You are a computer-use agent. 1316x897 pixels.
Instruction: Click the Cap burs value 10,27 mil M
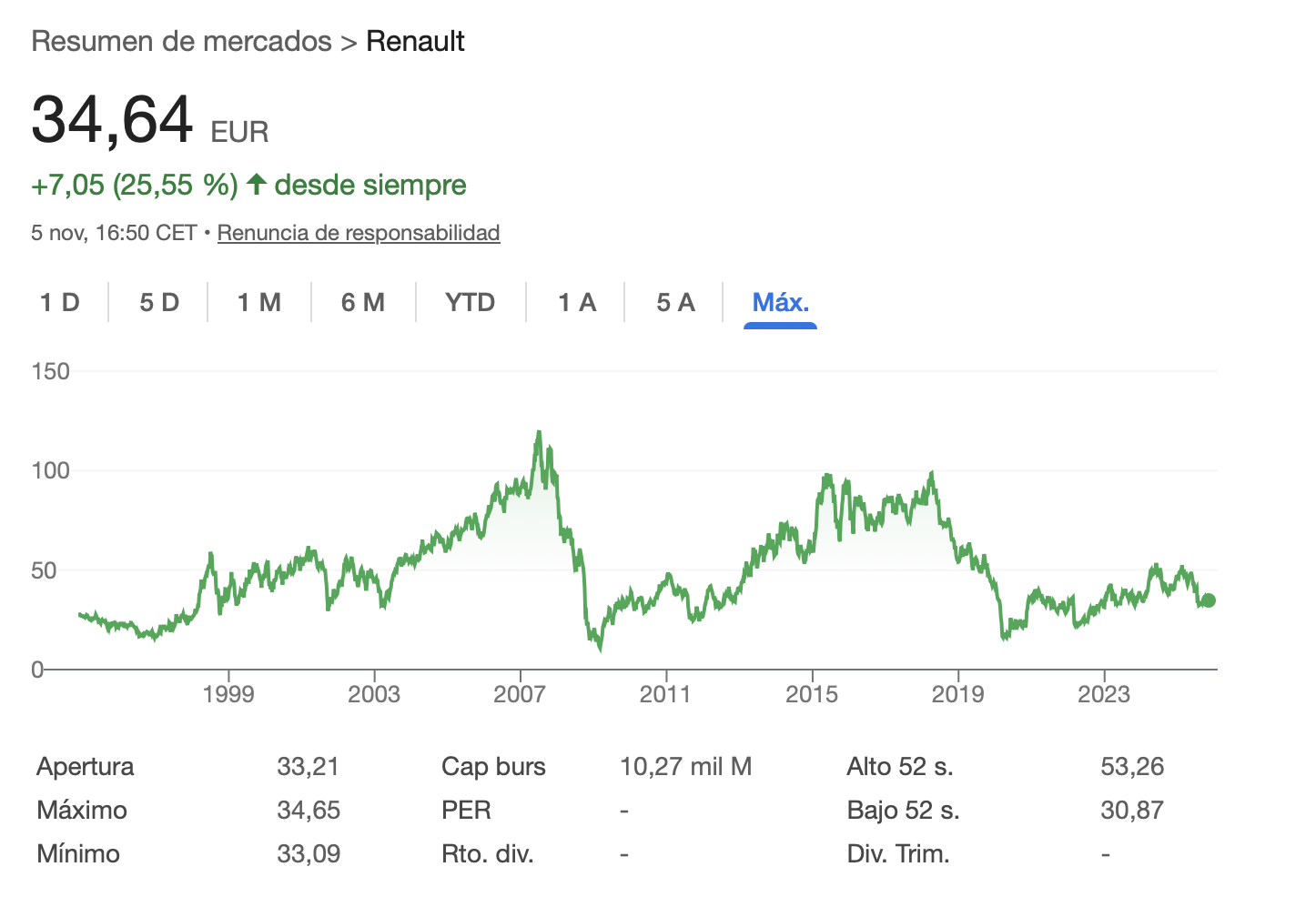(685, 766)
